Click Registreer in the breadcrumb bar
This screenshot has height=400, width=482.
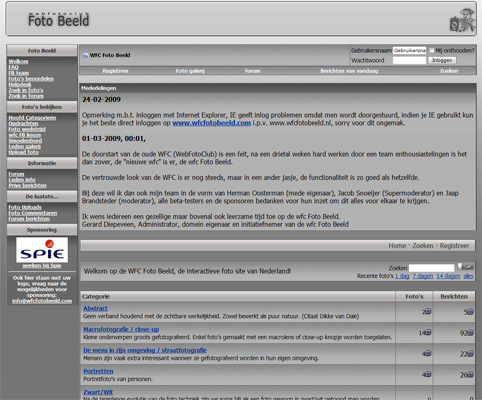point(454,246)
